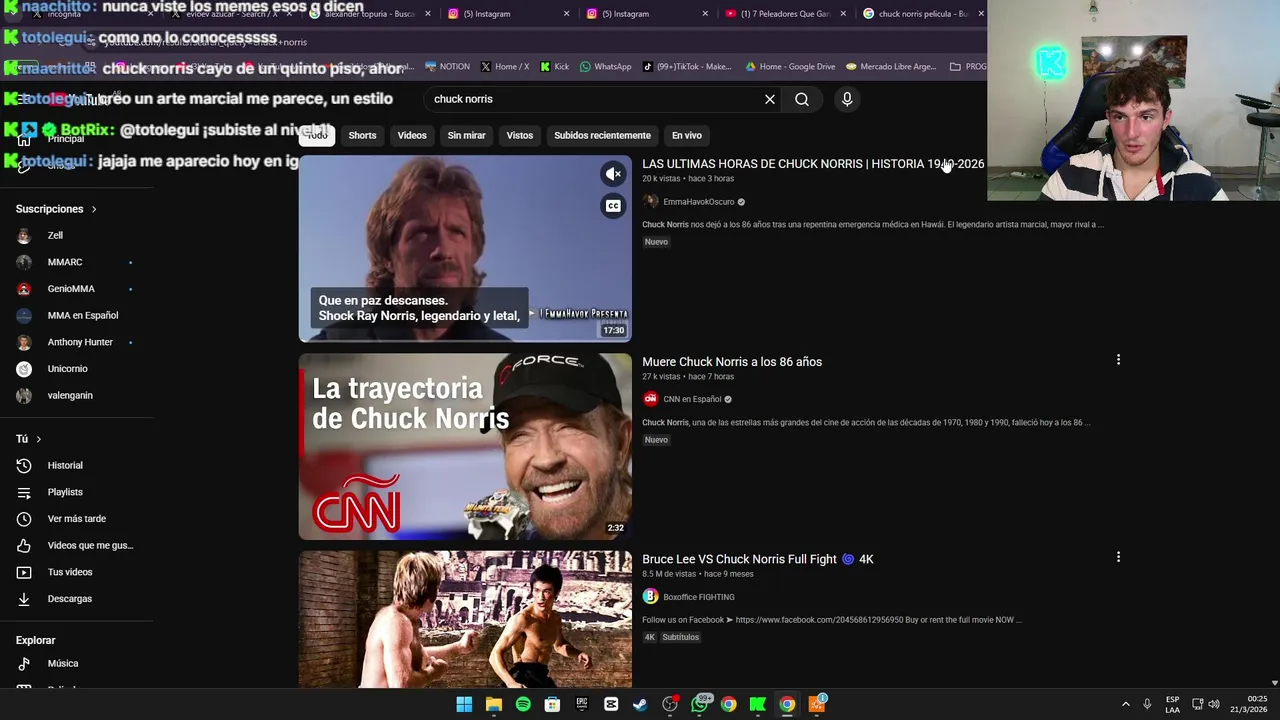
Task: Open the Home - Google Drive bookmark
Action: [790, 67]
